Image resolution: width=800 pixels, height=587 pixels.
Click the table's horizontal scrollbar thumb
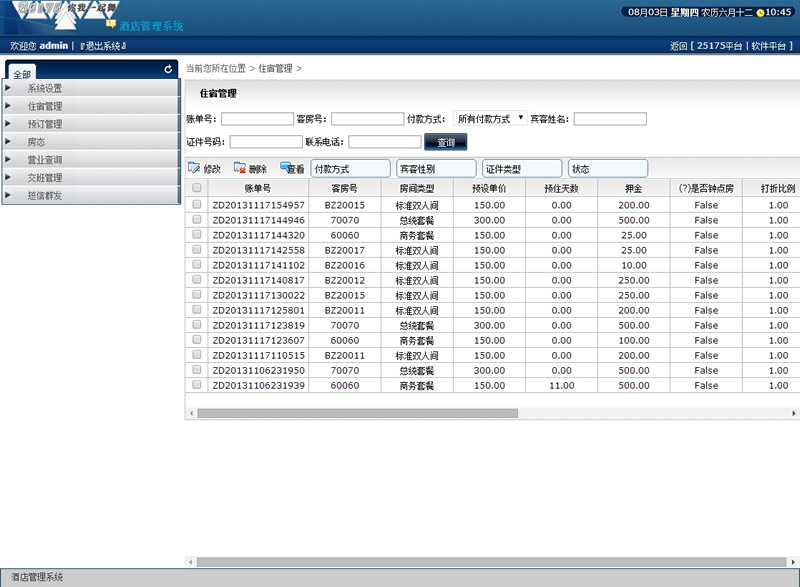[x=357, y=412]
